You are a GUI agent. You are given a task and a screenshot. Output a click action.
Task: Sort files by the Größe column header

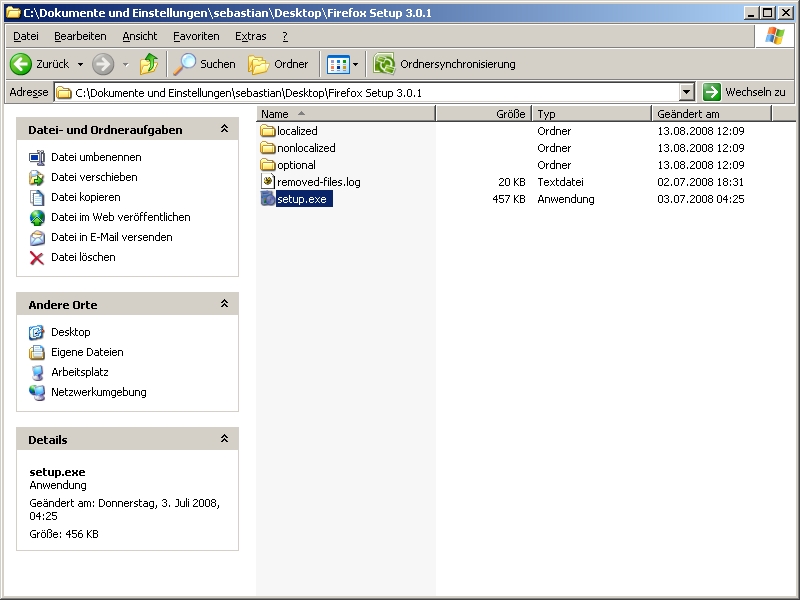(x=484, y=114)
